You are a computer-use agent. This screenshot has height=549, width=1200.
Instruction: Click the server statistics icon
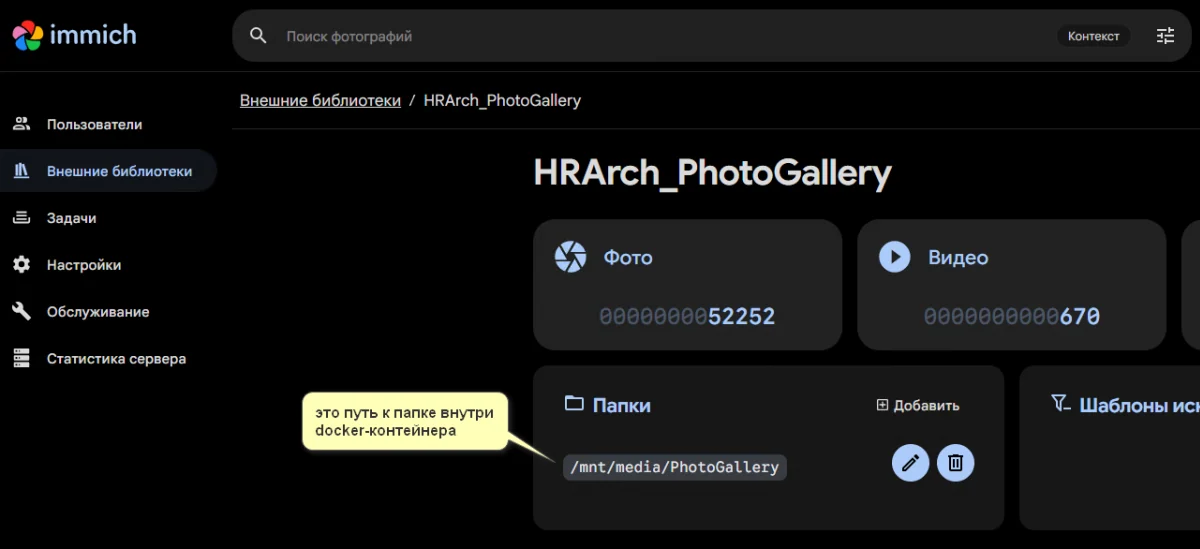(21, 359)
